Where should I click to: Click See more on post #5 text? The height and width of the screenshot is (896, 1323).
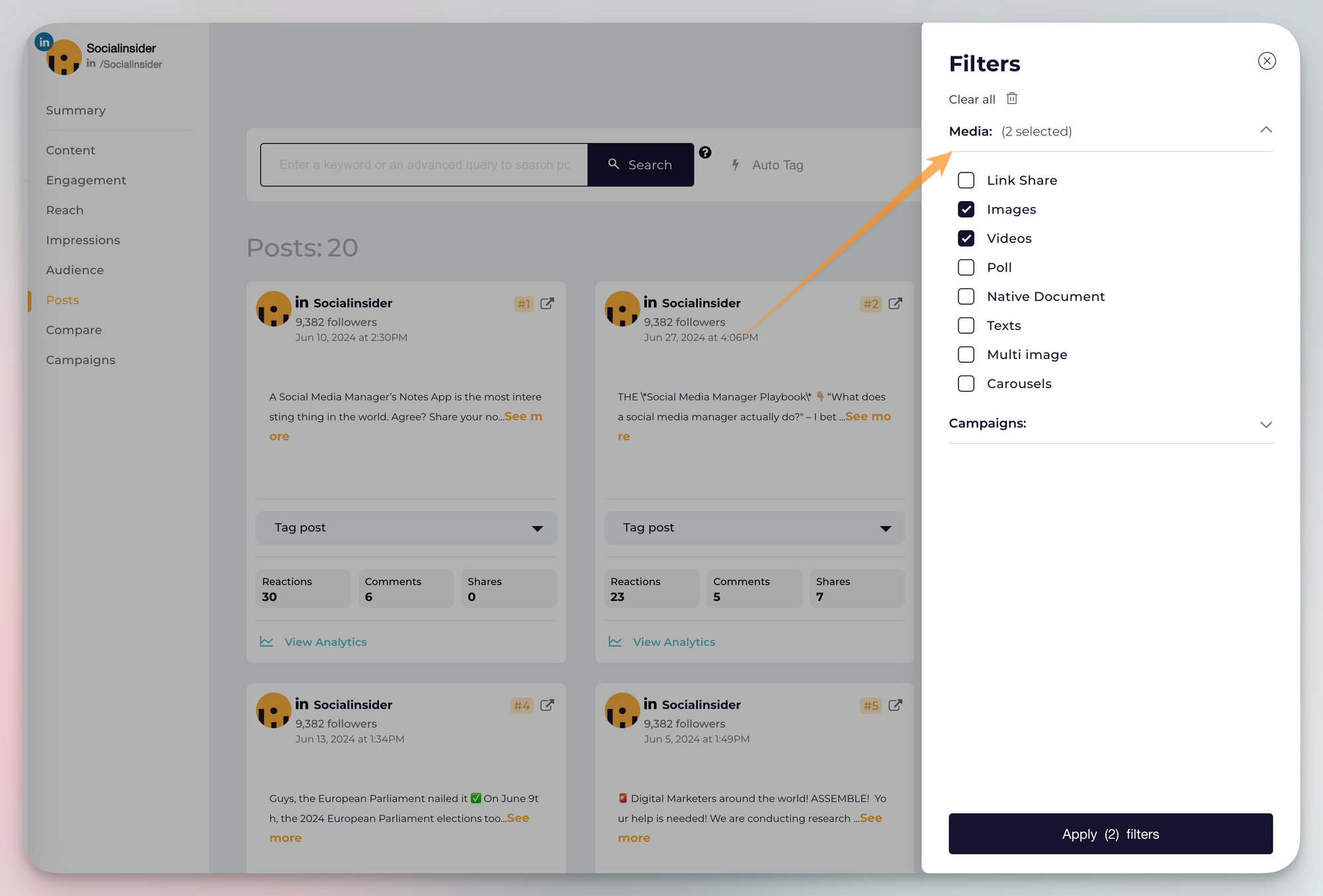point(871,818)
